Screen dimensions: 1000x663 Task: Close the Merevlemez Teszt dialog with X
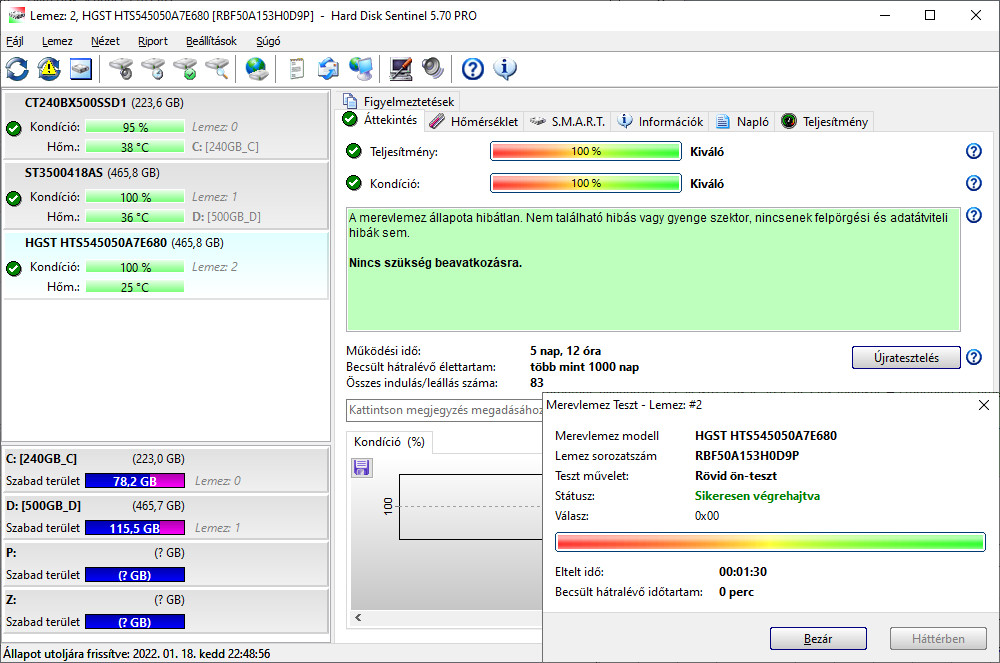point(983,405)
